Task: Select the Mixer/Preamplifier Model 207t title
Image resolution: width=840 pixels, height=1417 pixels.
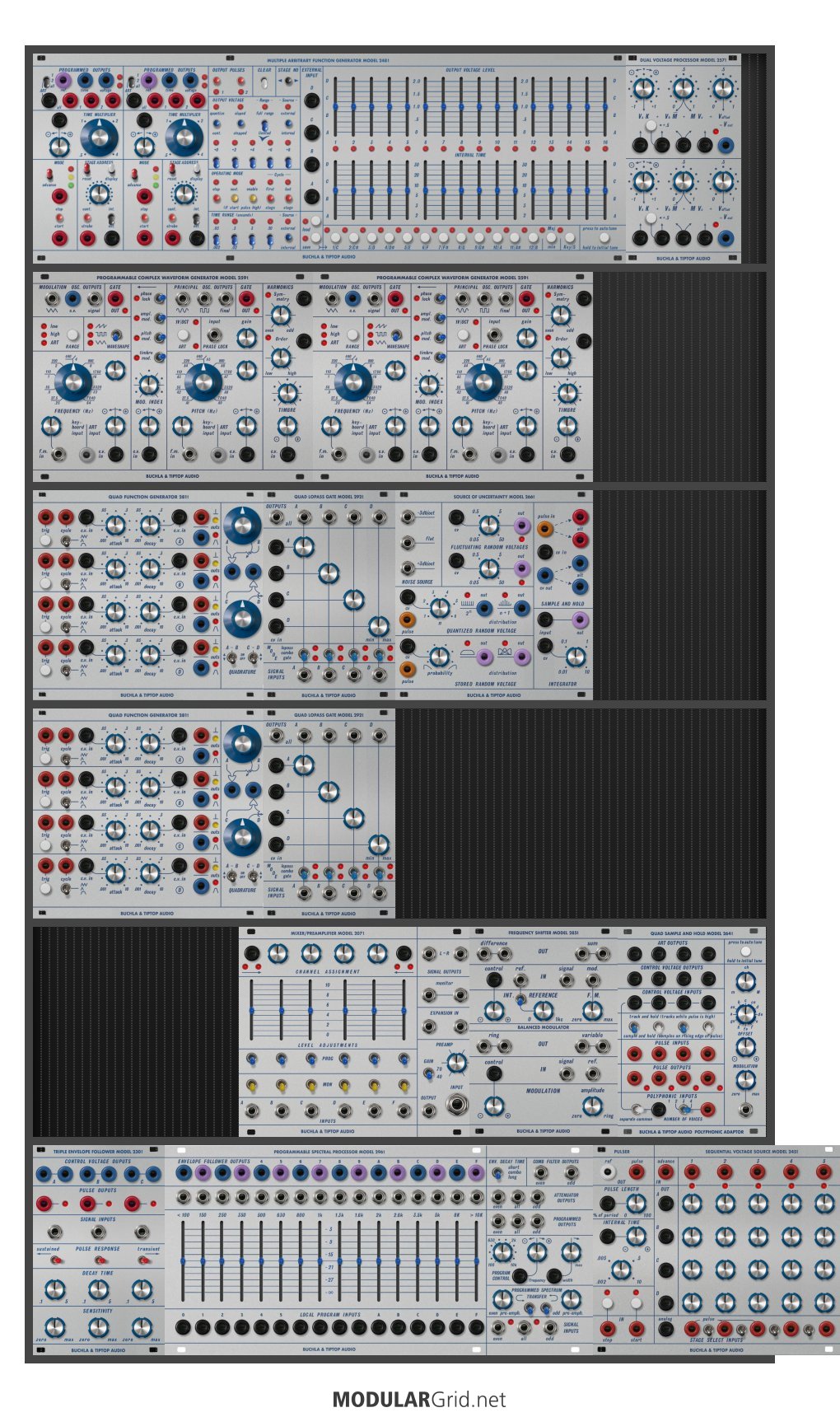Action: coord(329,933)
